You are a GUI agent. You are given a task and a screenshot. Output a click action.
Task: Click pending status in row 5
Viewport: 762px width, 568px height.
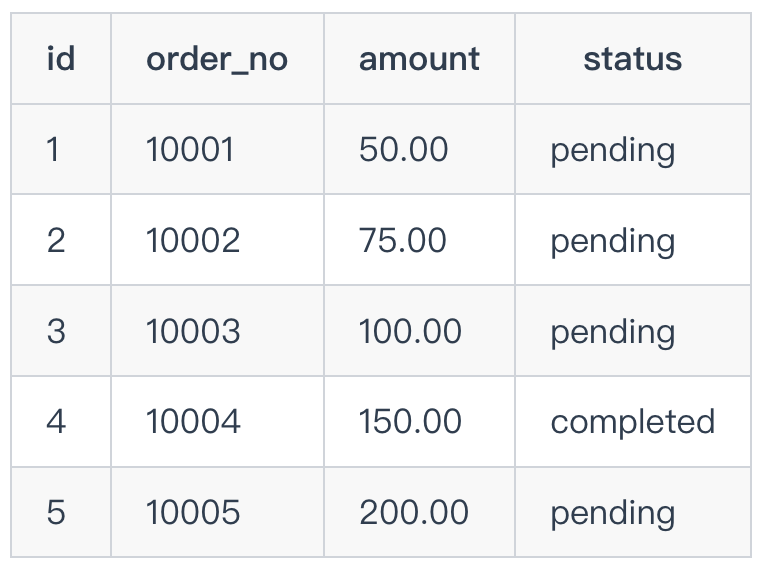pyautogui.click(x=633, y=512)
